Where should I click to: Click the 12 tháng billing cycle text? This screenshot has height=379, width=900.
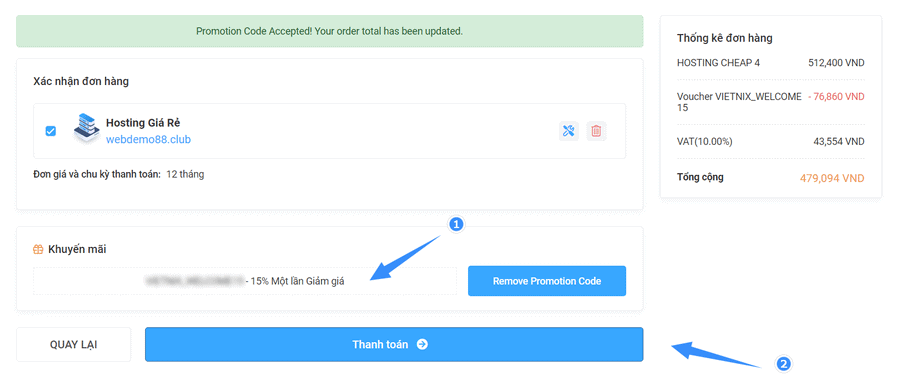click(185, 174)
